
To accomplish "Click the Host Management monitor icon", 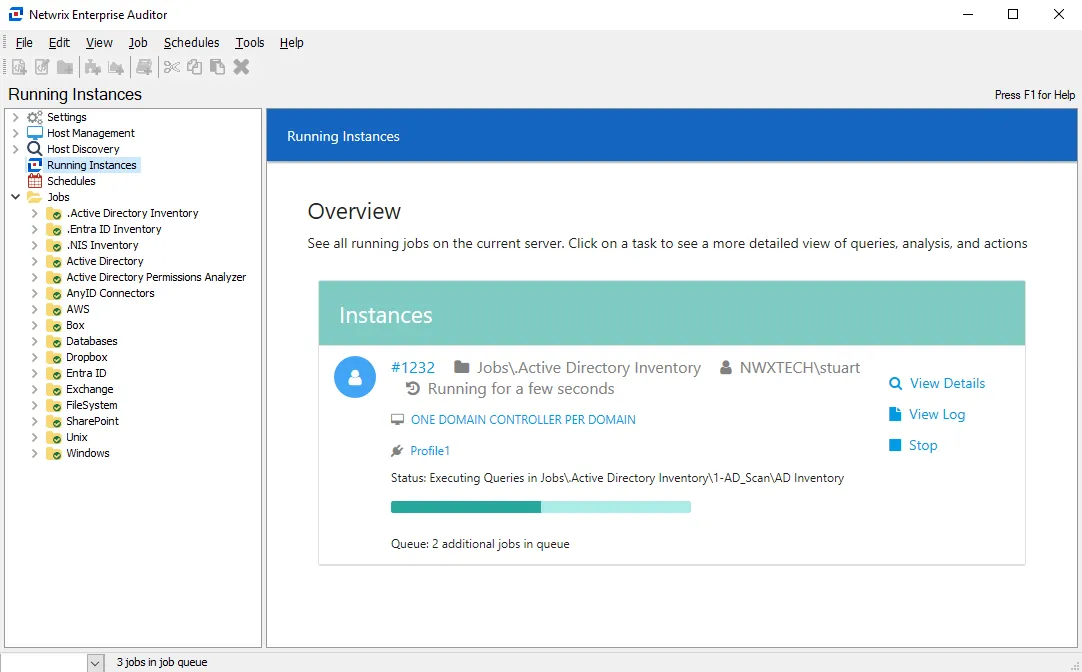I will 35,133.
